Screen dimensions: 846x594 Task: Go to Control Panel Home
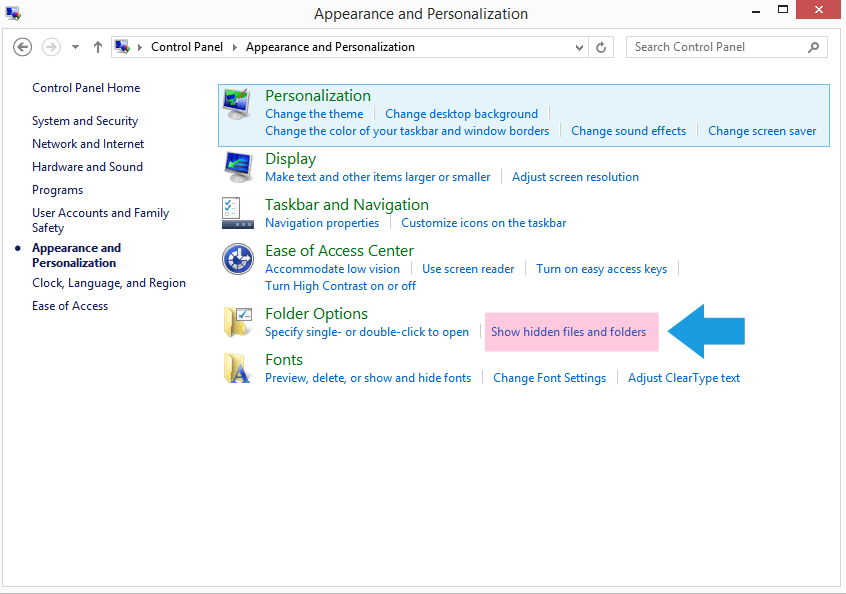tap(86, 88)
